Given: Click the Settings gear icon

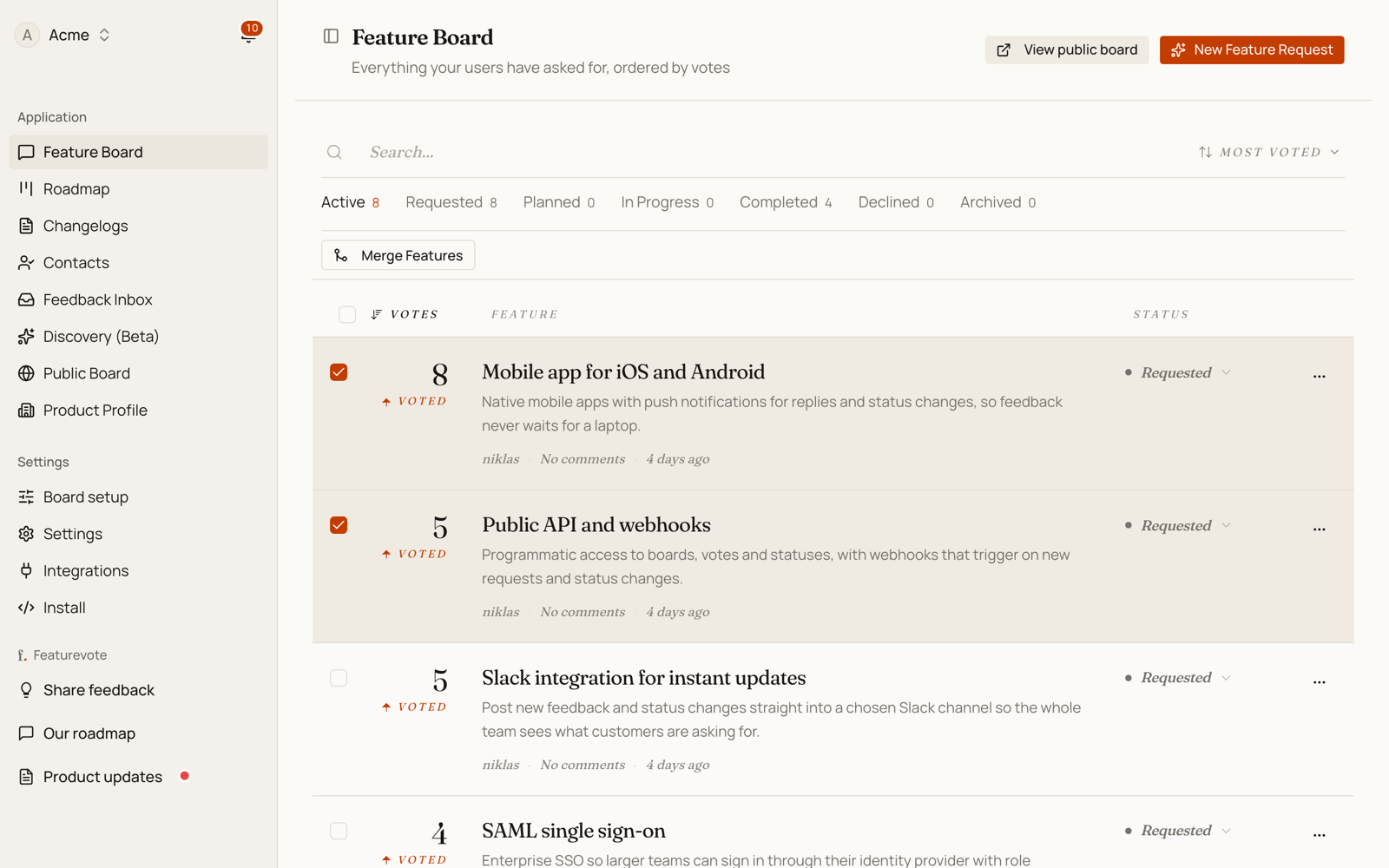Looking at the screenshot, I should (x=26, y=534).
